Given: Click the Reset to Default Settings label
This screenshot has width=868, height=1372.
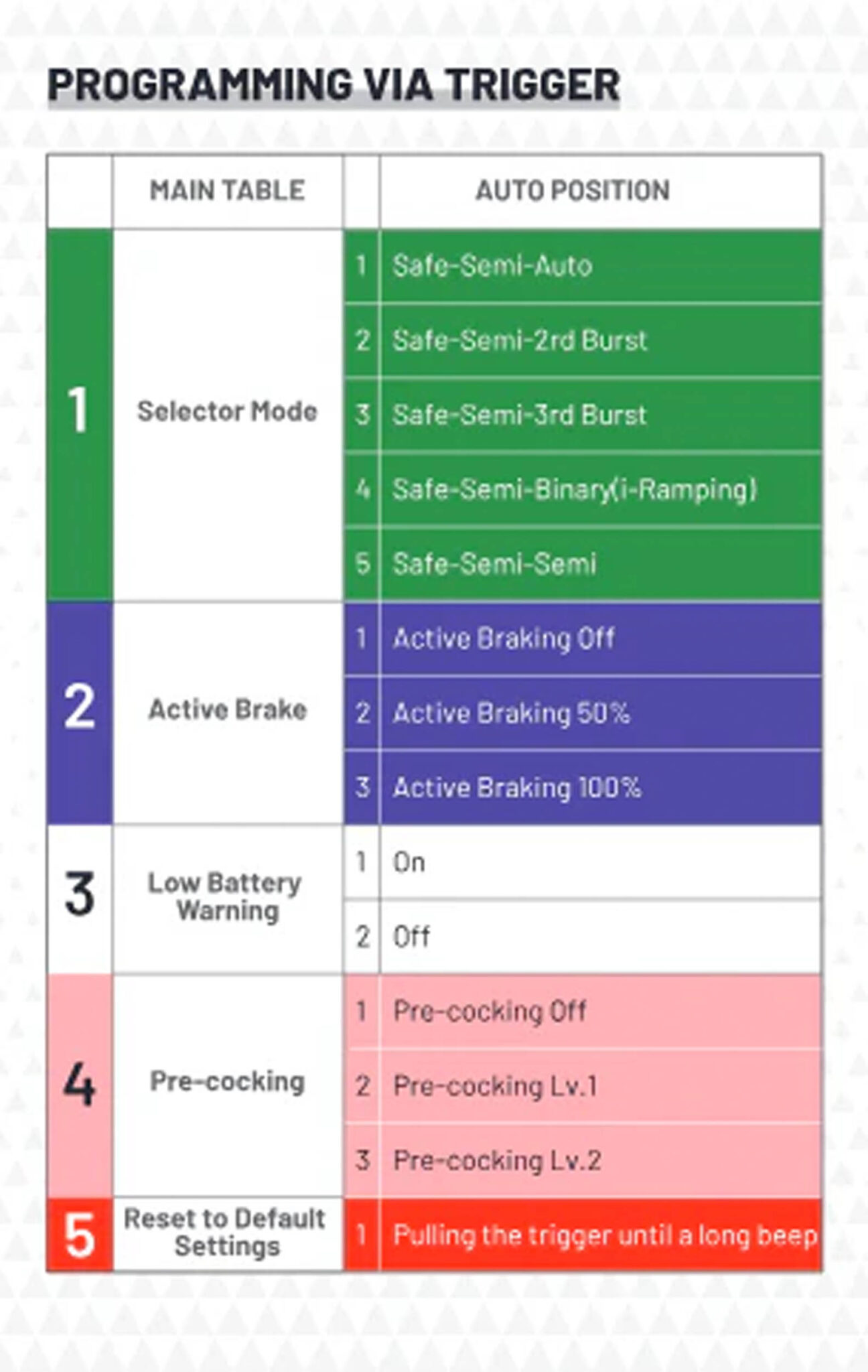Looking at the screenshot, I should 226,1233.
